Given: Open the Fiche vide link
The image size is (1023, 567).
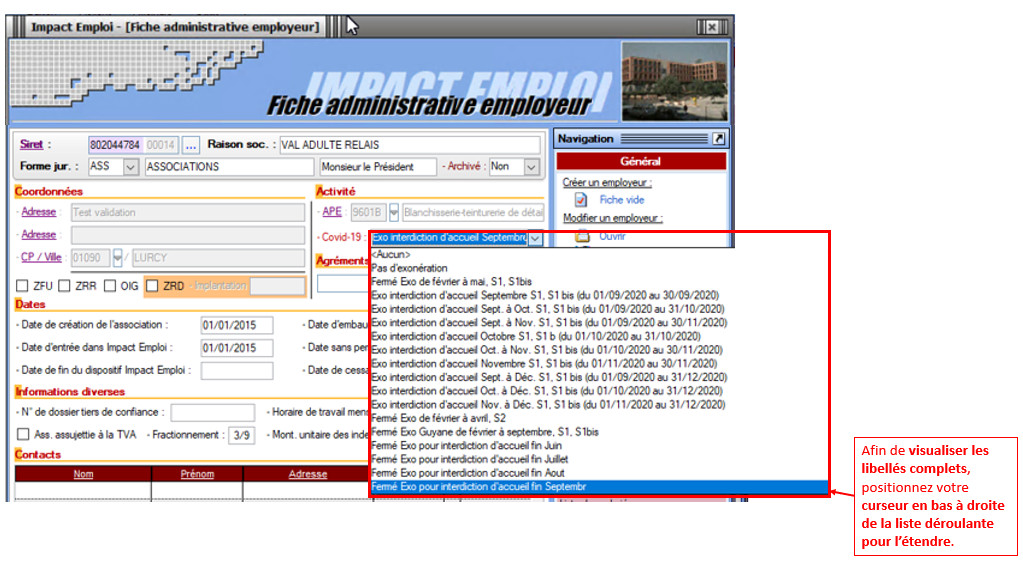Looking at the screenshot, I should pyautogui.click(x=622, y=200).
